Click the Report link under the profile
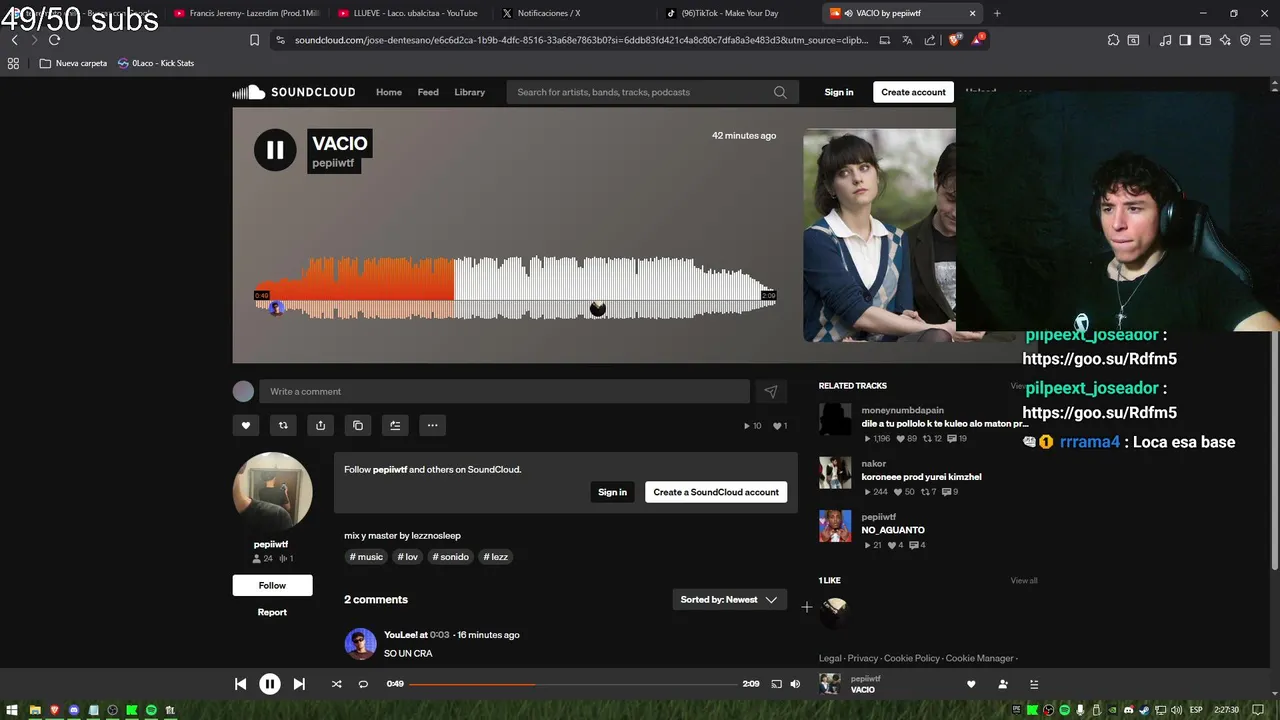Screen dimensions: 1280x720 coord(272,612)
